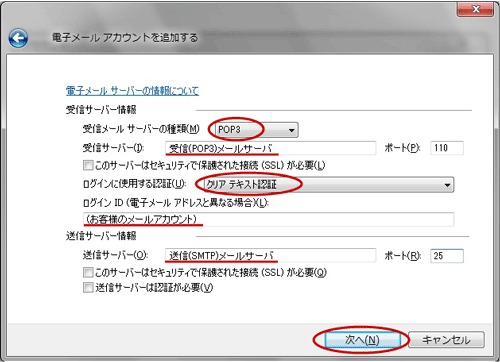Image resolution: width=500 pixels, height=362 pixels.
Task: Check 送信サーバーは認証が必要(V)
Action: [x=88, y=288]
